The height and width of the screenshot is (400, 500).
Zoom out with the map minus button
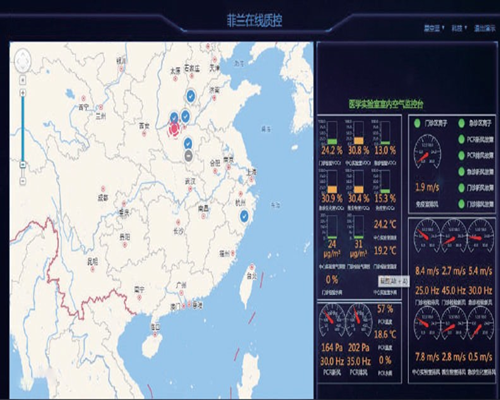pos(23,181)
